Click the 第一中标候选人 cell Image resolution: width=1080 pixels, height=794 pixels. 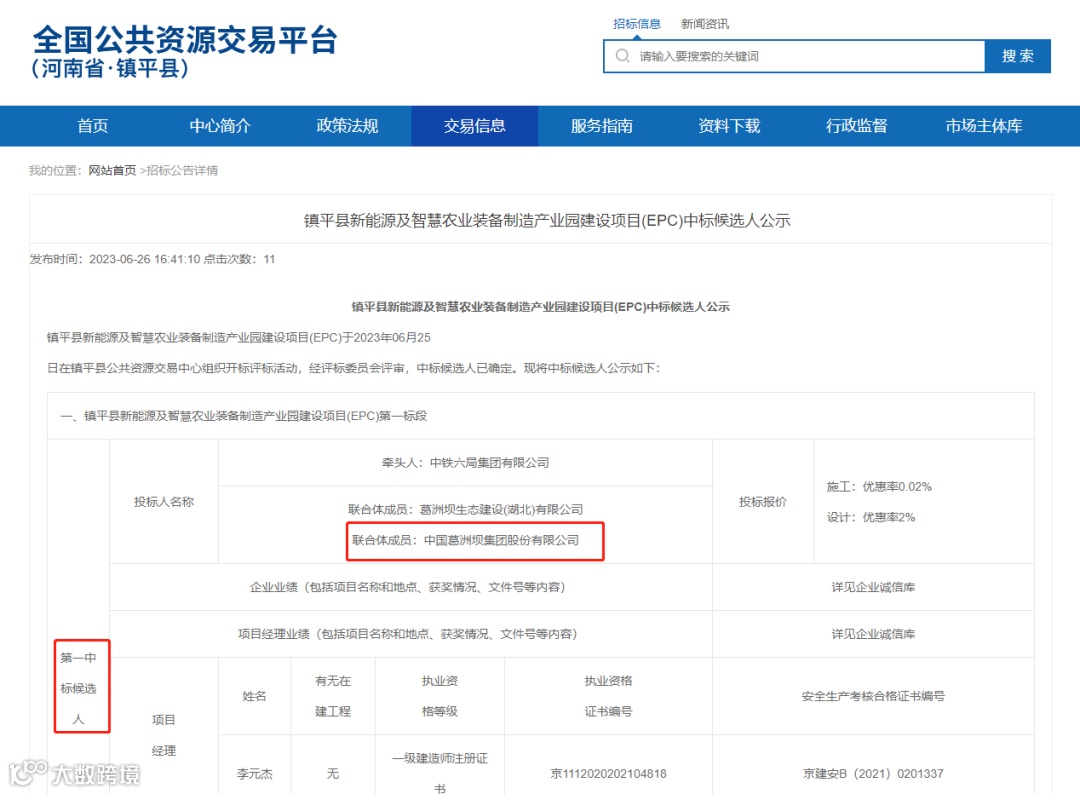79,688
